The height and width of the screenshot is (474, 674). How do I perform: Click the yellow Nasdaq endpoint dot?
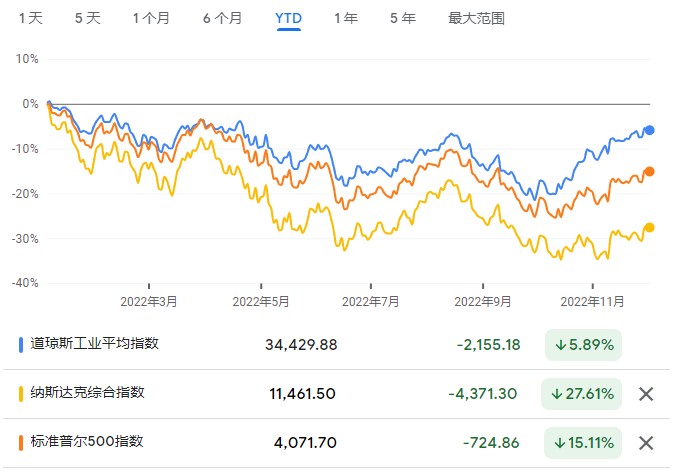pos(649,227)
